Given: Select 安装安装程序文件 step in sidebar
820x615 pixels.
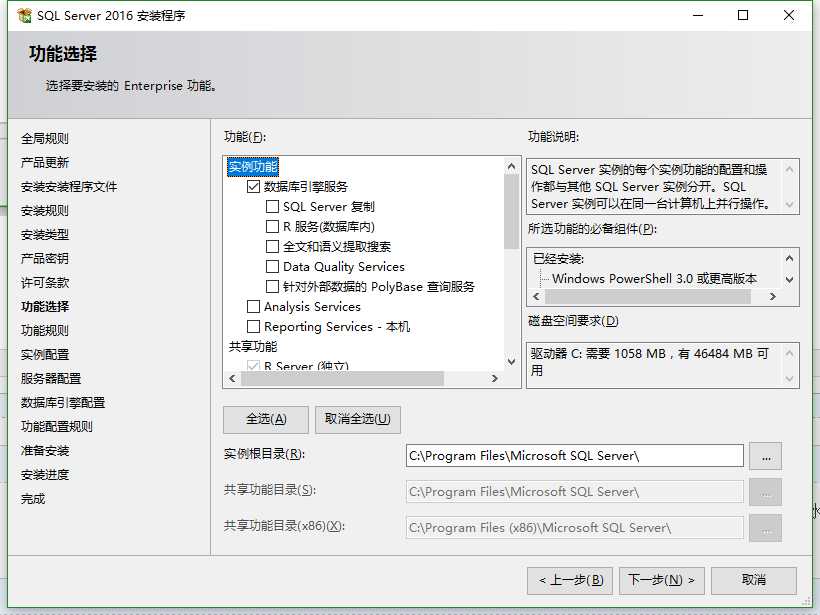Looking at the screenshot, I should (69, 187).
